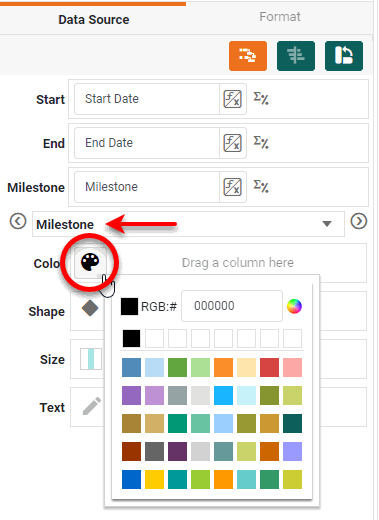Viewport: 379px width, 520px height.
Task: Open formula editor for End Date field
Action: [x=232, y=143]
